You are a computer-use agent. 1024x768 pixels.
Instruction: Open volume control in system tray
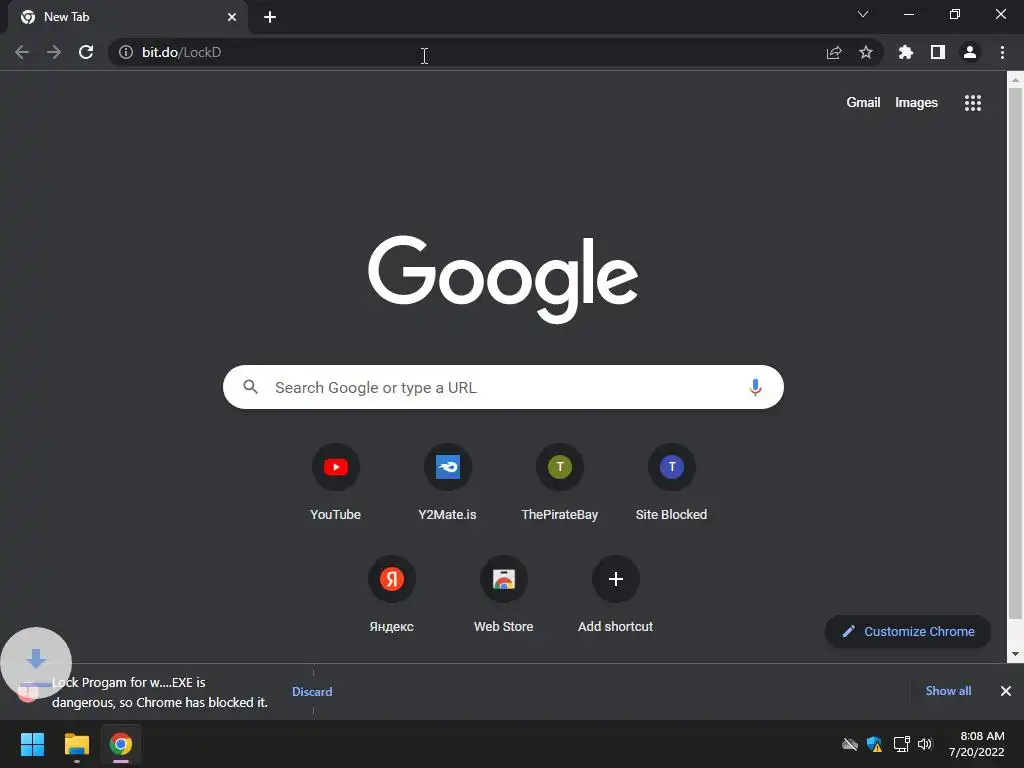point(925,744)
